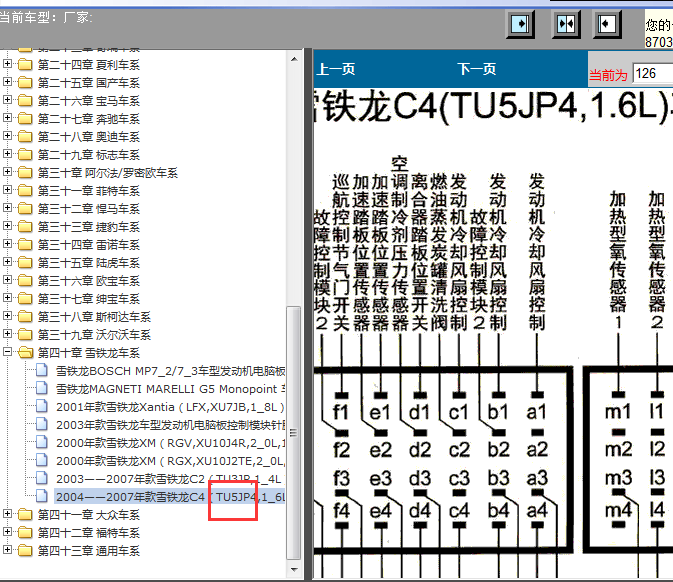Click document icon of 2001年款雪铁龙Xantia entry
Image resolution: width=673 pixels, height=582 pixels.
tap(42, 406)
